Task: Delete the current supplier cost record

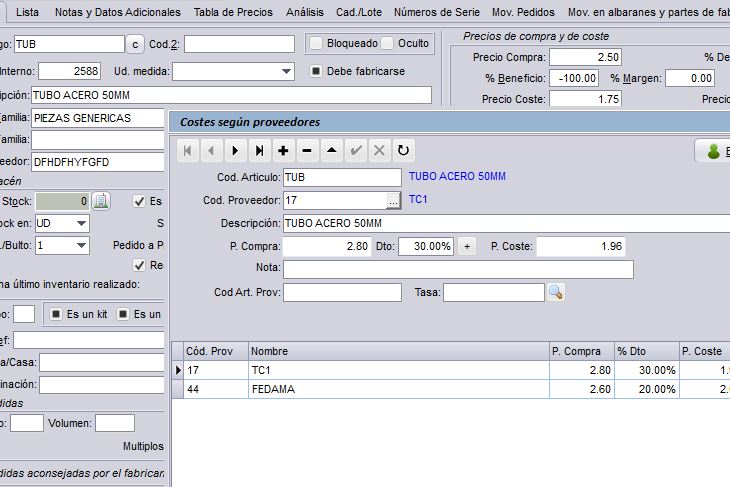Action: (x=307, y=150)
